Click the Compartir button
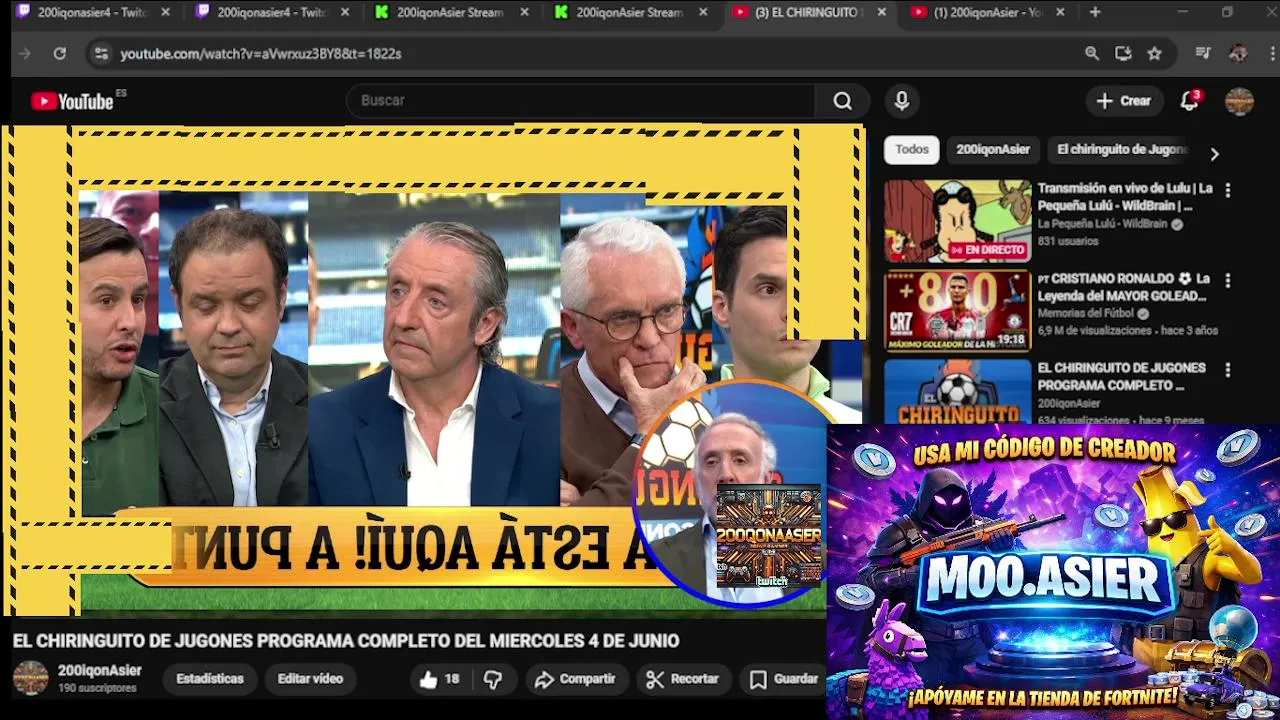Screen dimensions: 1280x720 574,679
